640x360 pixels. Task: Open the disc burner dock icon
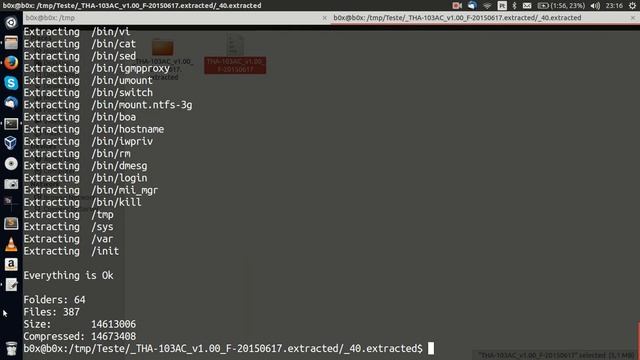click(x=11, y=164)
